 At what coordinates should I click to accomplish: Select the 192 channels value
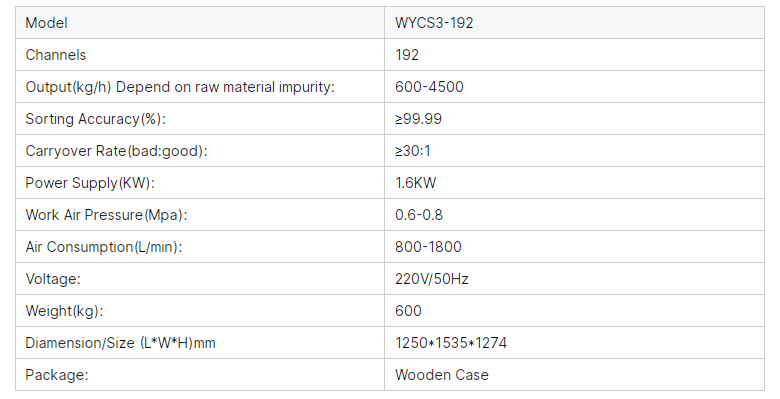pos(407,55)
